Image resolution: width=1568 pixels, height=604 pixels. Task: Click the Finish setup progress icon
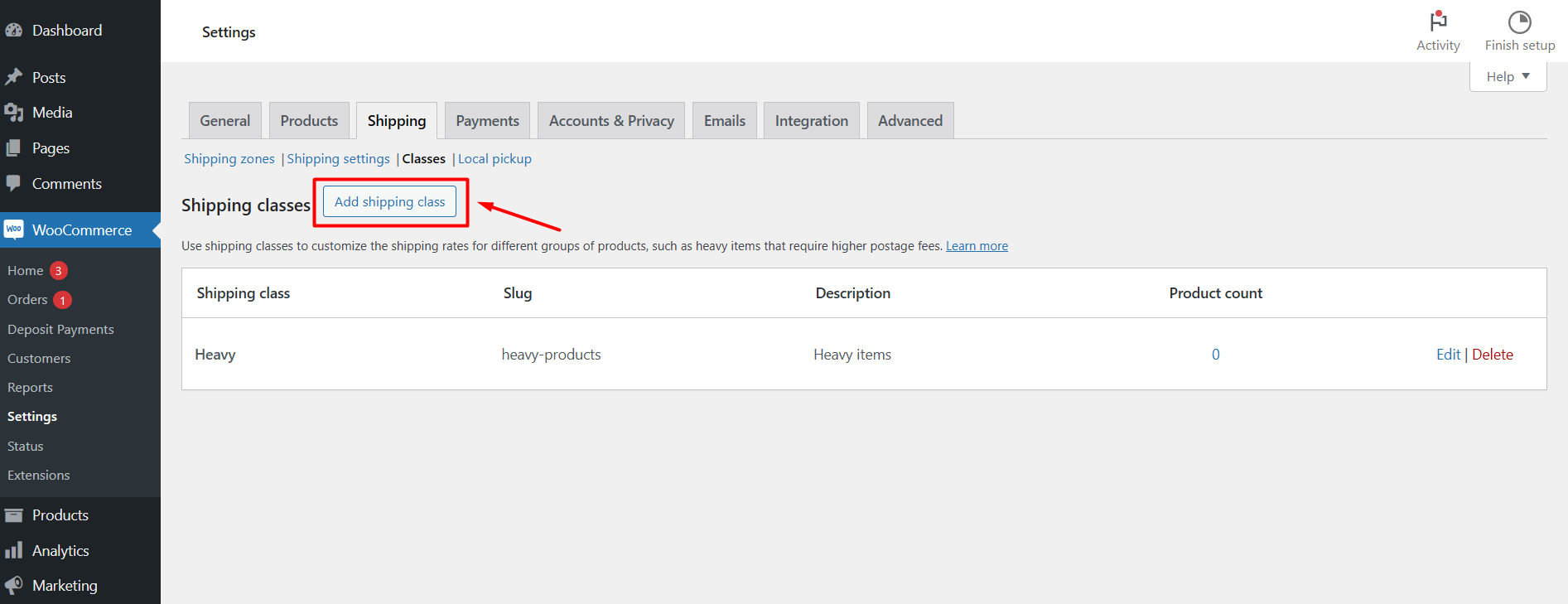(1519, 22)
